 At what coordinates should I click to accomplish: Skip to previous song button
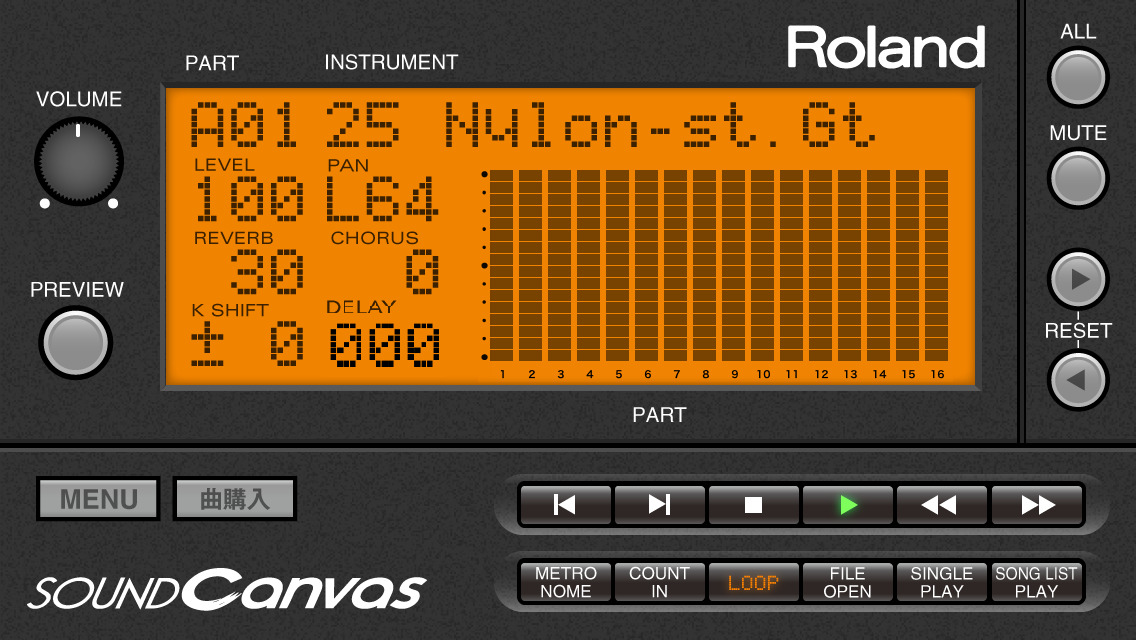pyautogui.click(x=565, y=505)
